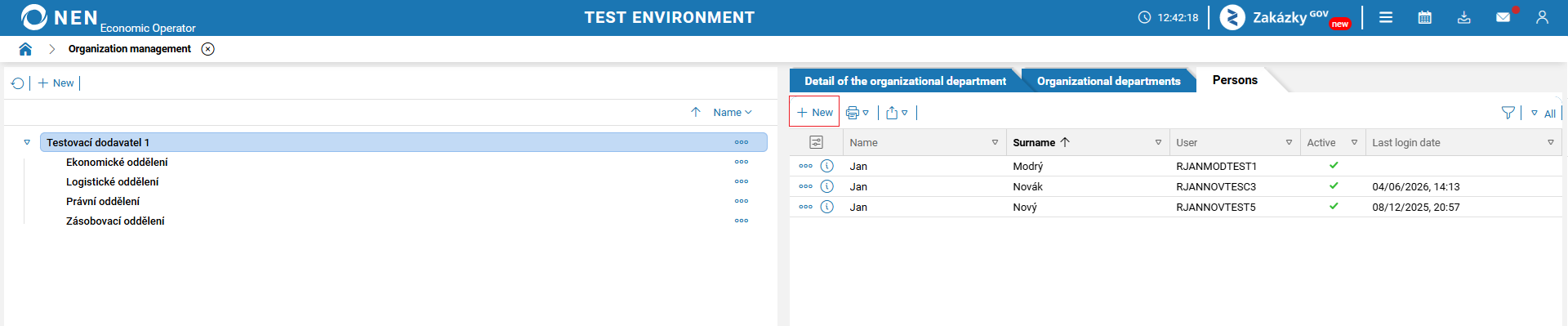1568x326 pixels.
Task: Click user RJANNOVTESC3
Action: pos(1216,186)
